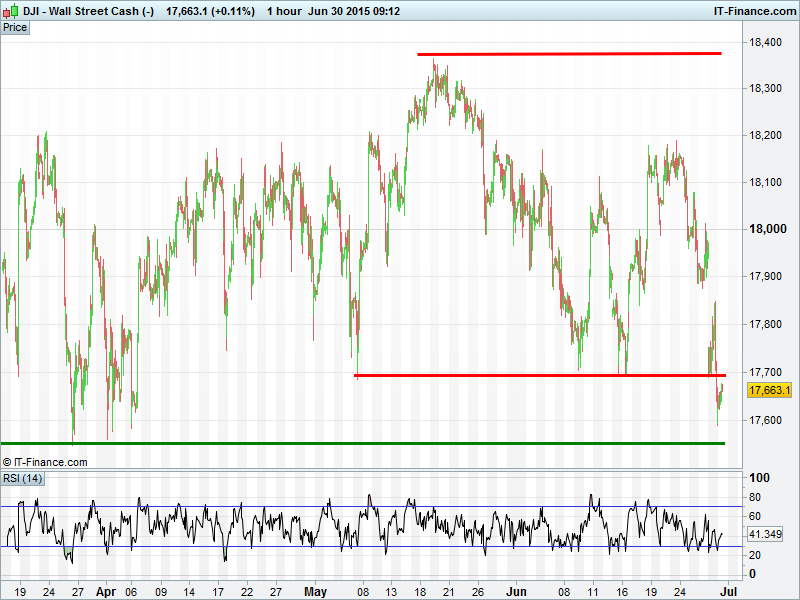Click the IT-Finance.com logo at top right
This screenshot has width=800, height=600.
pos(753,10)
